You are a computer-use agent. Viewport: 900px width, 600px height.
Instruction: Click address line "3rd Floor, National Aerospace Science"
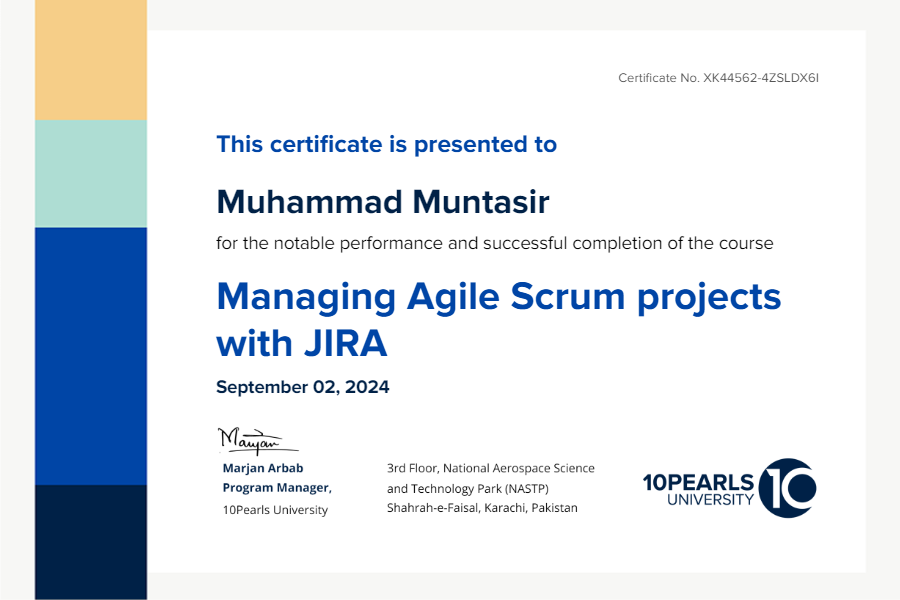(x=491, y=469)
